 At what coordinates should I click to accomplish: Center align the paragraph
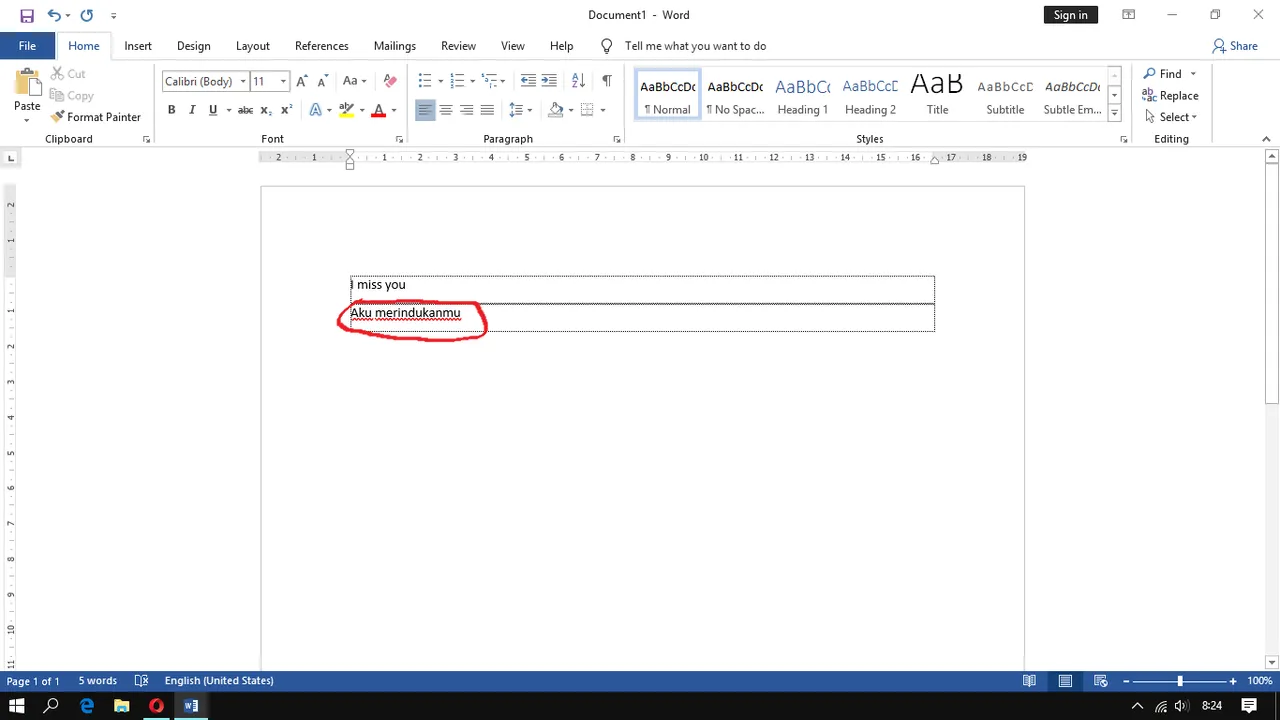tap(446, 110)
